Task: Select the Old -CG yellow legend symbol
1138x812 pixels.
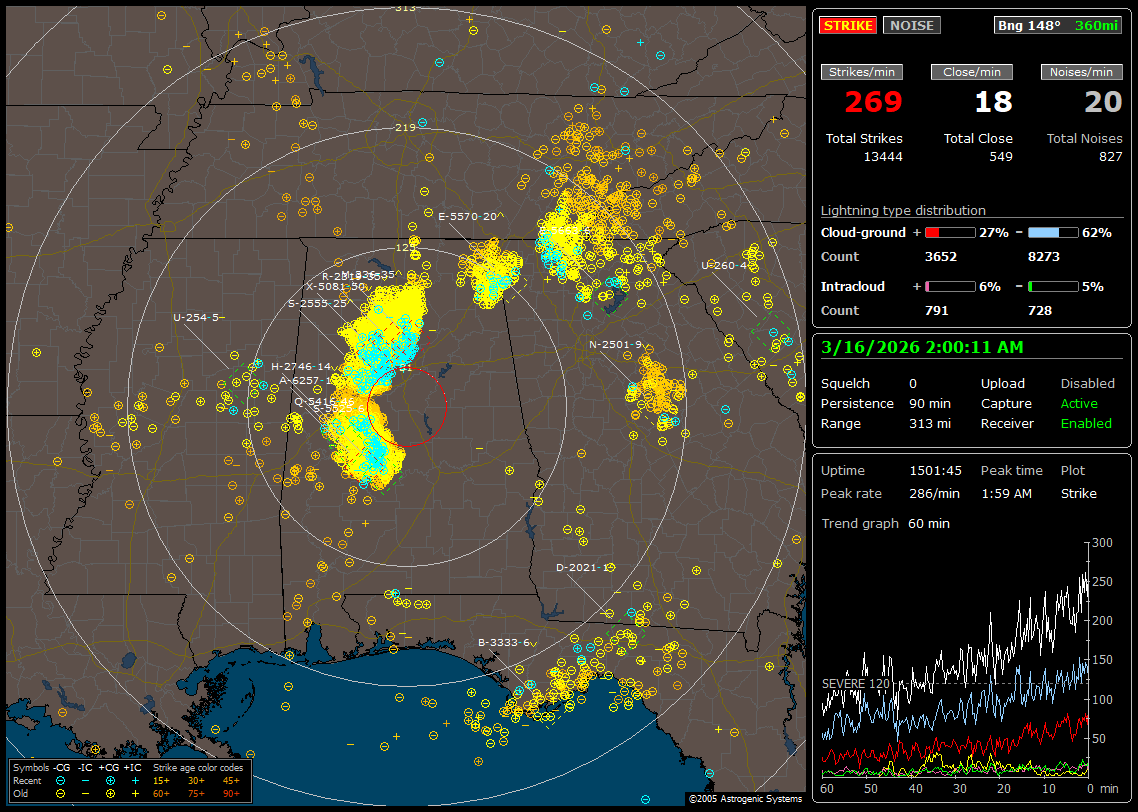Action: [x=61, y=792]
